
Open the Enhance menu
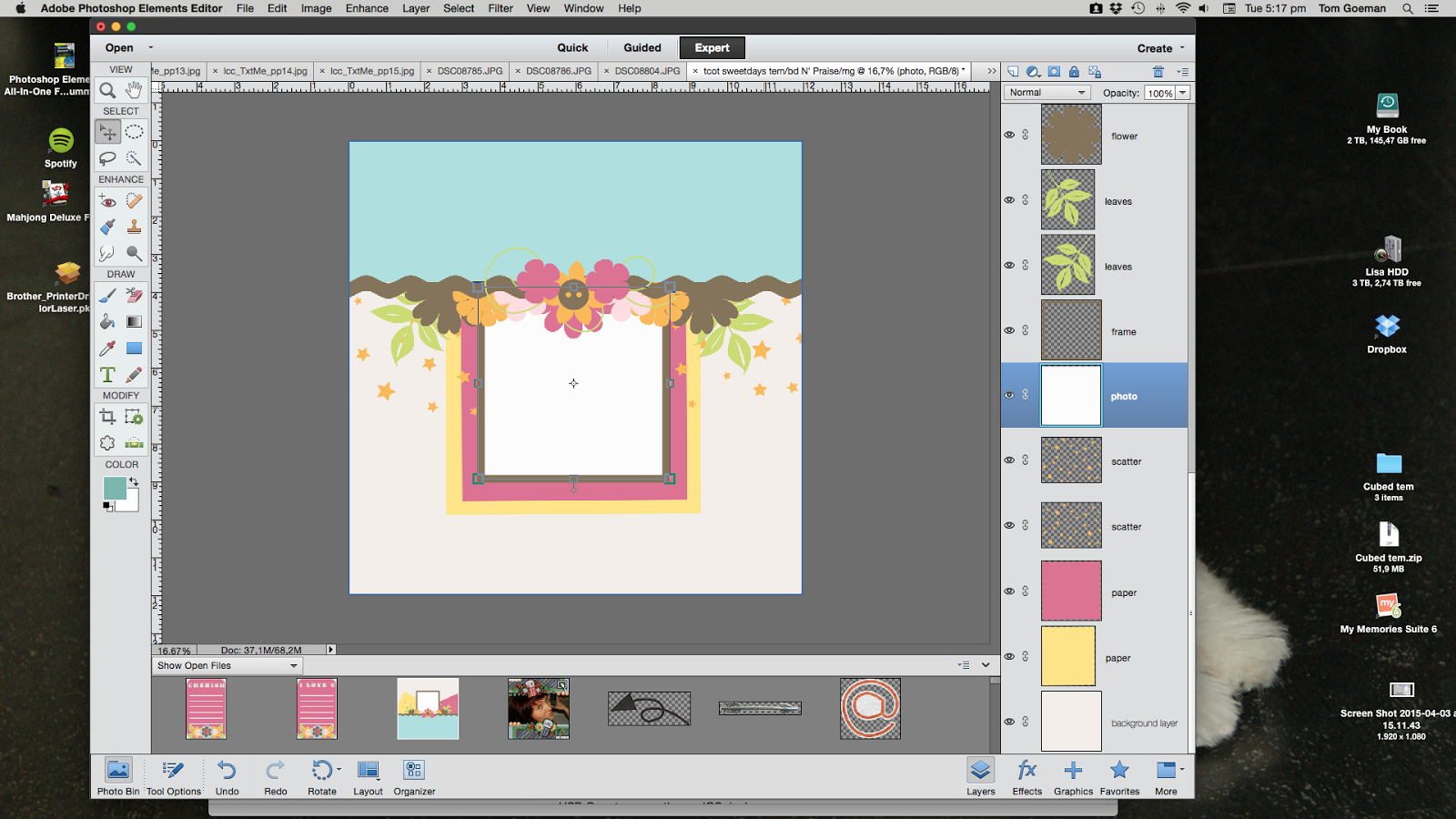(x=367, y=8)
